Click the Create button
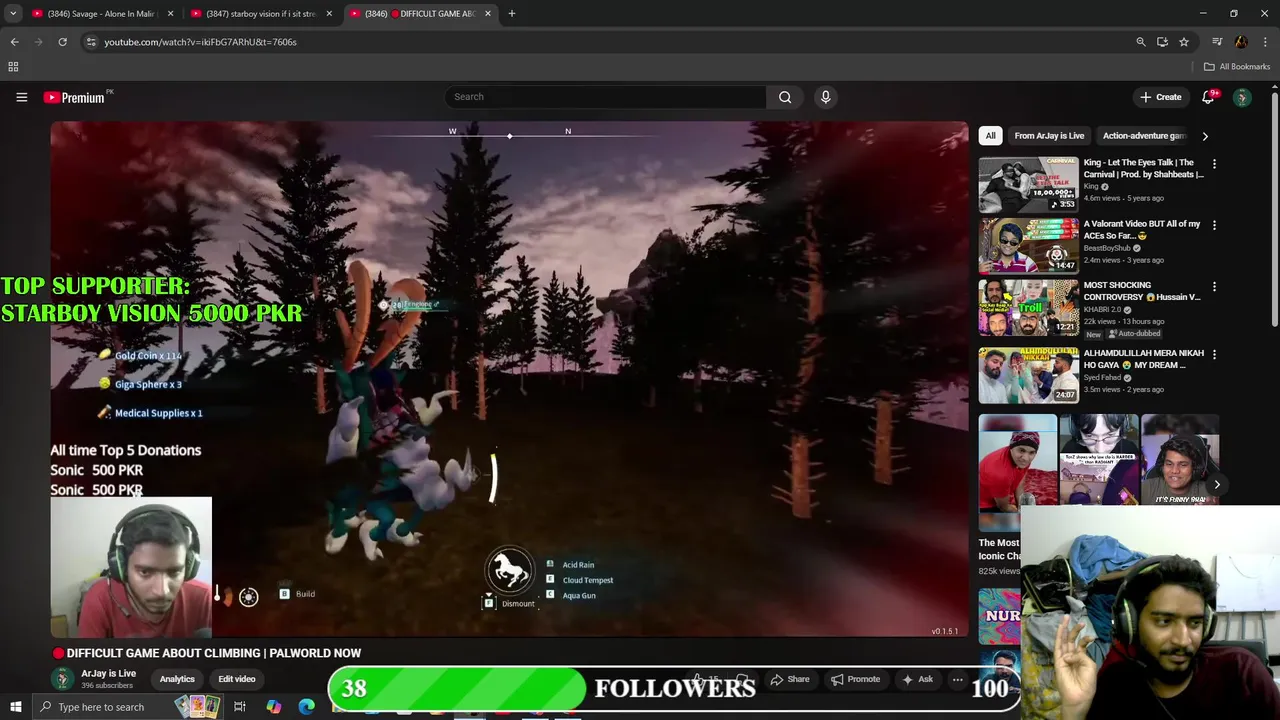 pos(1160,97)
